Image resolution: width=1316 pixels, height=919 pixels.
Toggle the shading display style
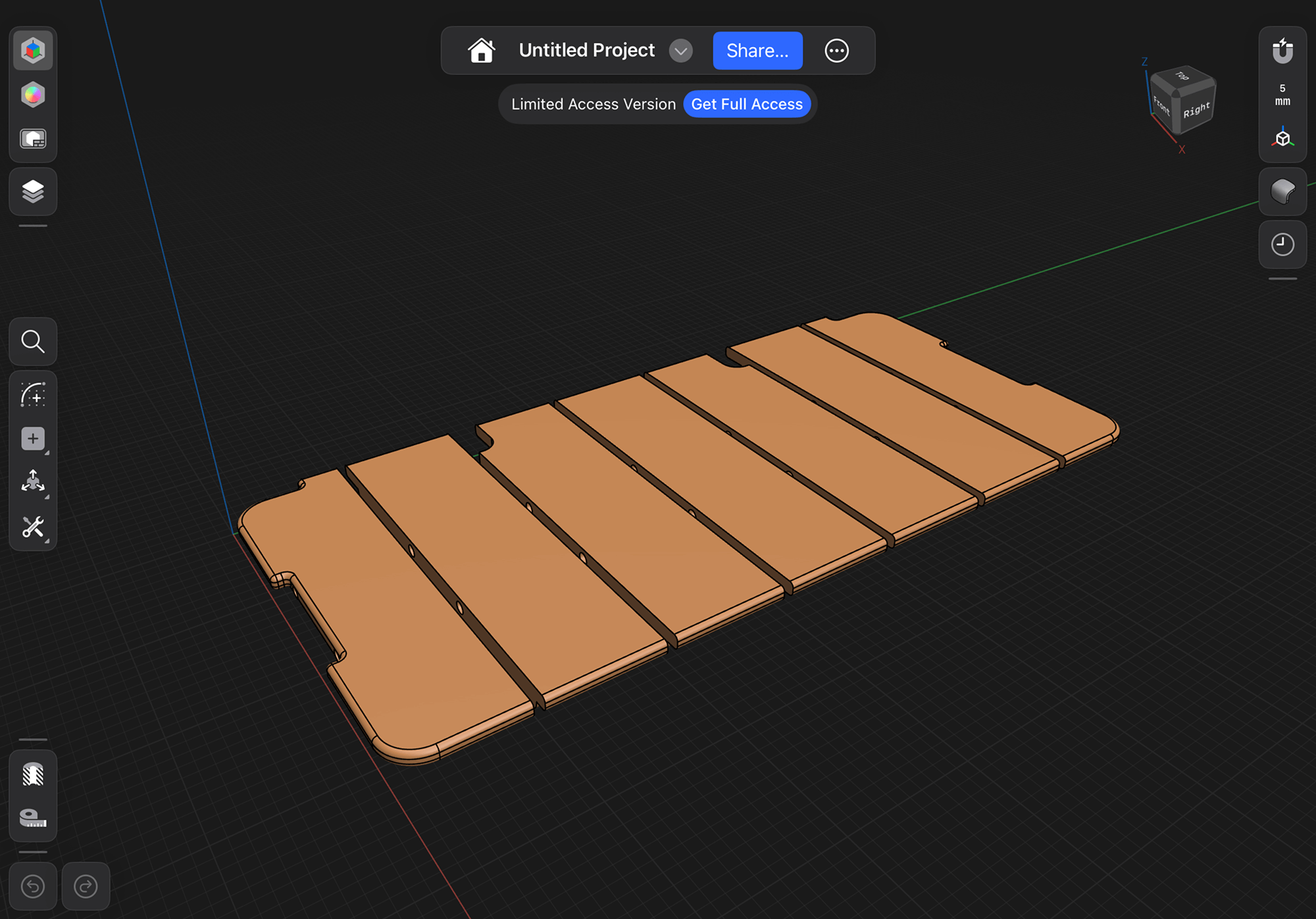(1282, 192)
